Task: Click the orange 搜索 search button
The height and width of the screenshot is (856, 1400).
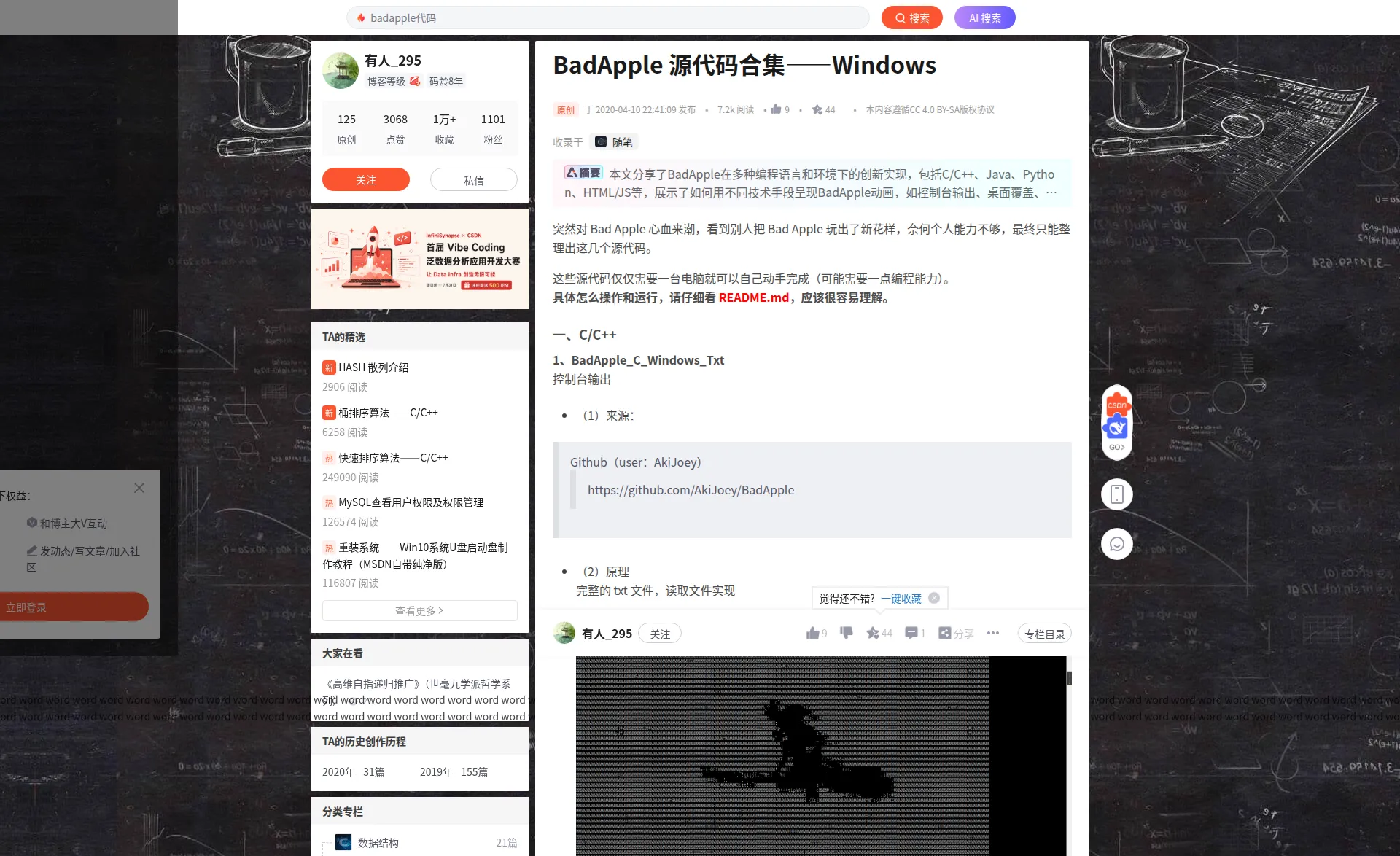Action: [x=911, y=17]
